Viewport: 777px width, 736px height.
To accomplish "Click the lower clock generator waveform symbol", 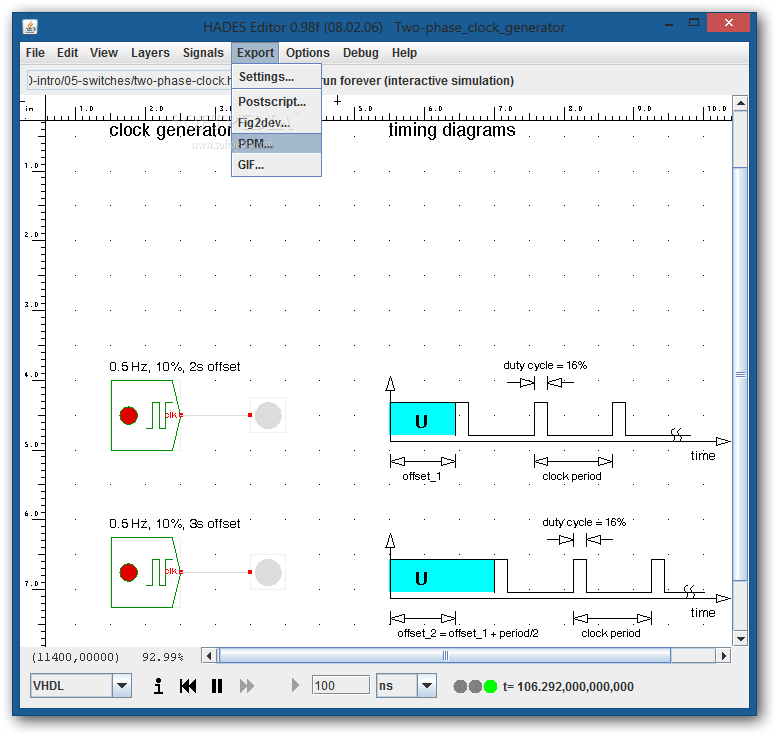I will click(157, 572).
